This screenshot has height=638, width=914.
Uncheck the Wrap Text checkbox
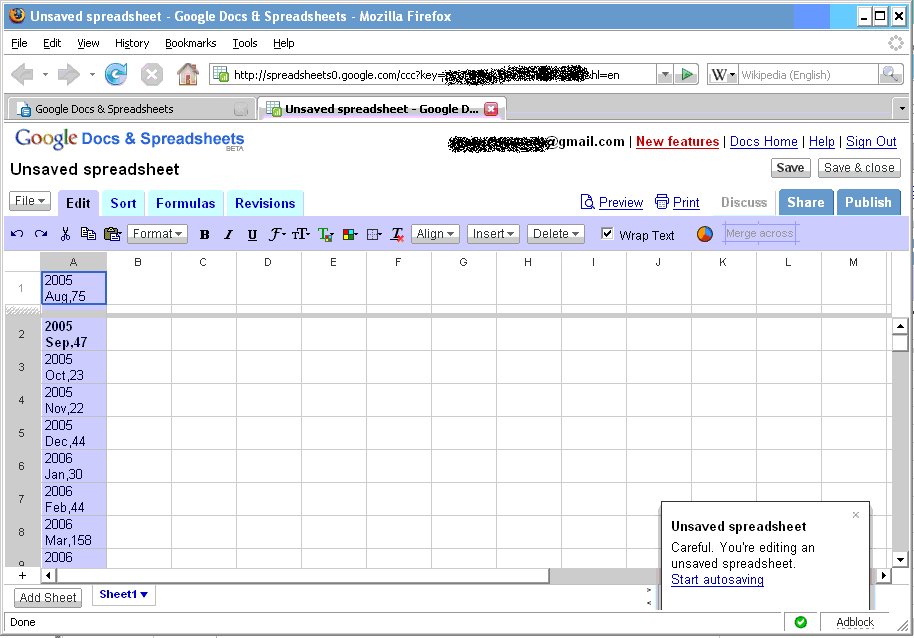608,234
